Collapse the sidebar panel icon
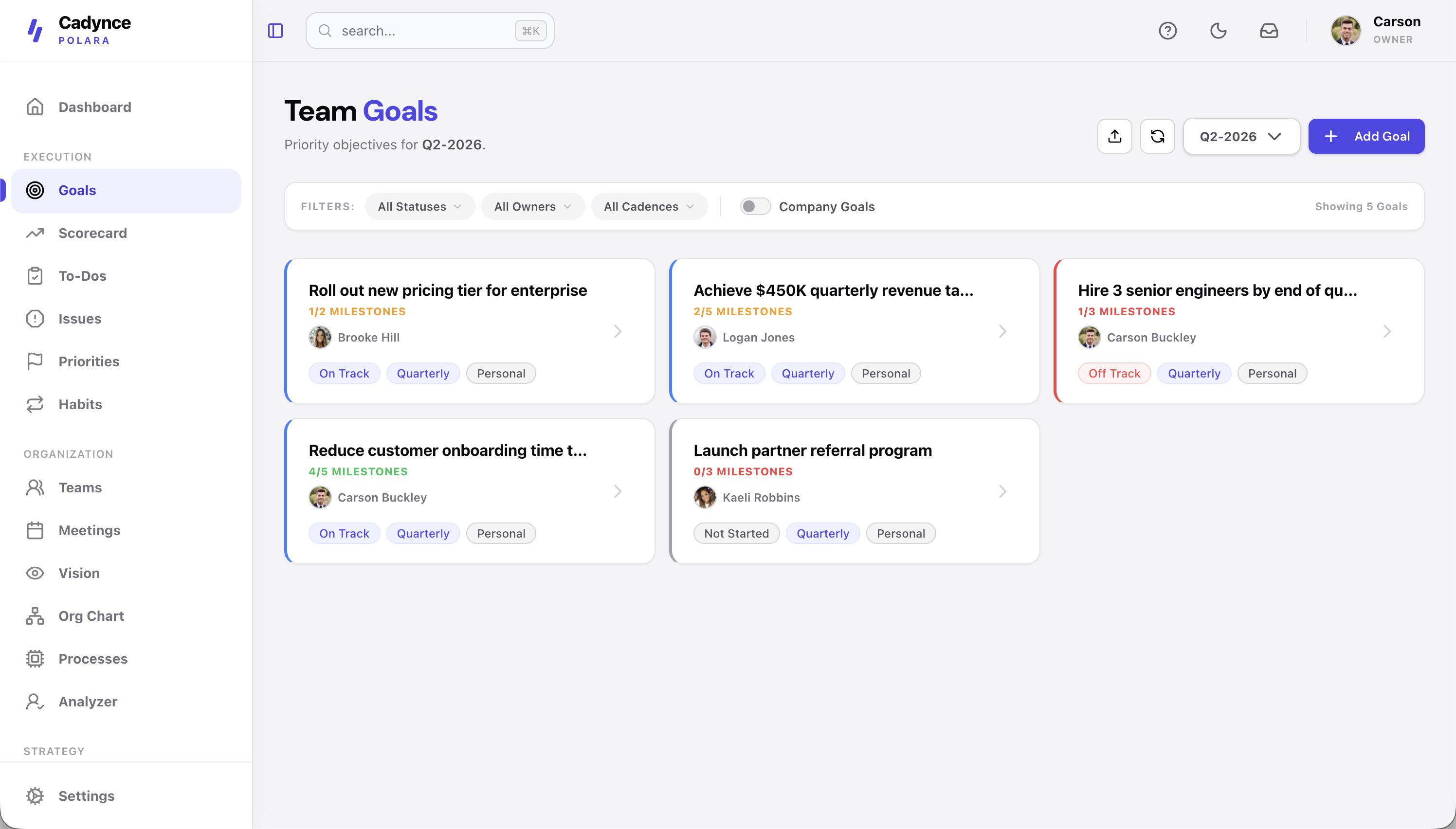1456x829 pixels. click(275, 31)
